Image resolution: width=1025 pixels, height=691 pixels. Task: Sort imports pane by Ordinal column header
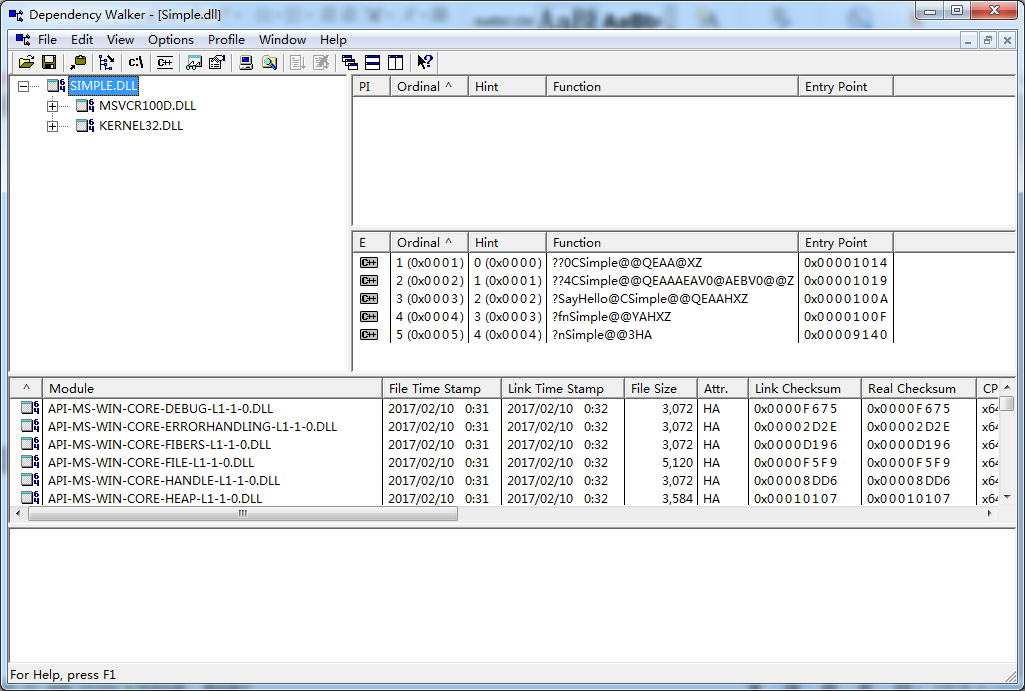(429, 87)
